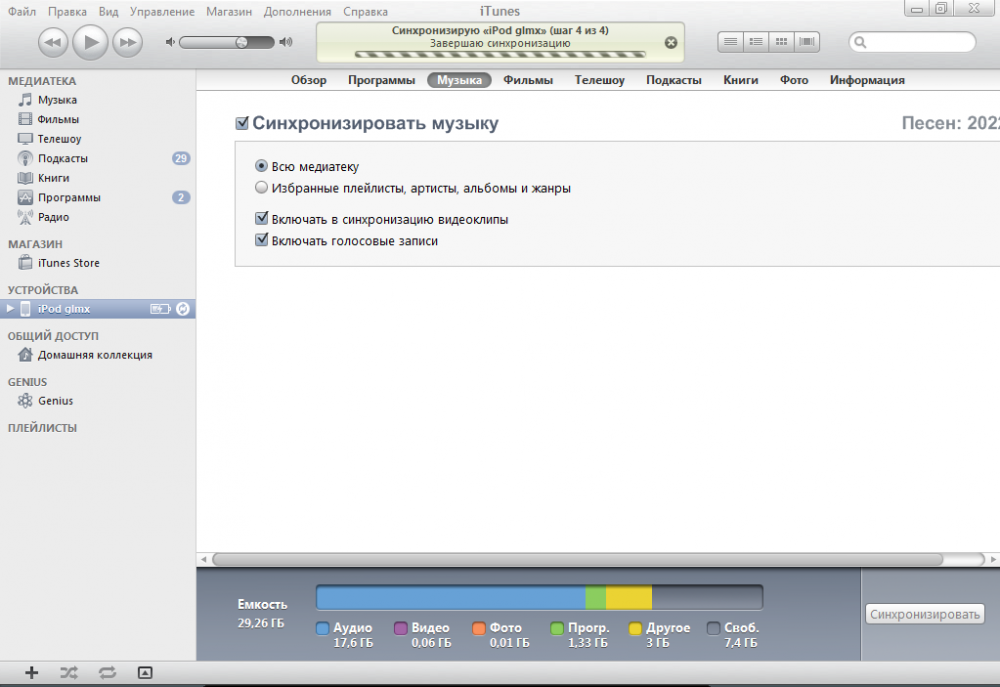Open the Правка menu
This screenshot has width=1000, height=687.
pos(67,11)
